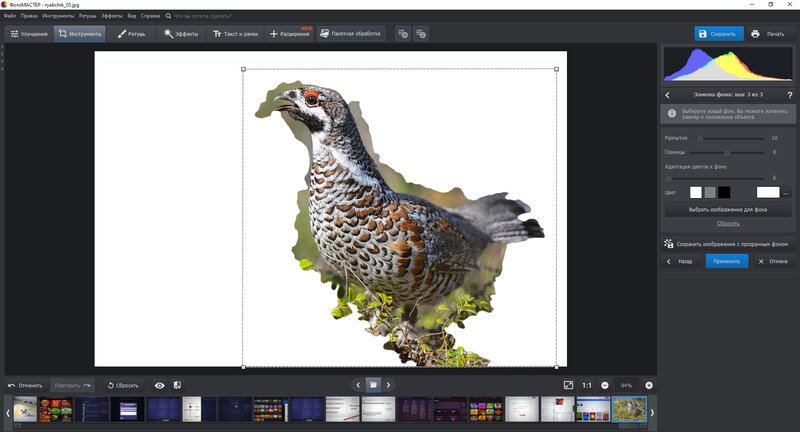Show next thumbnails with the right filmstrip arrow

(652, 413)
